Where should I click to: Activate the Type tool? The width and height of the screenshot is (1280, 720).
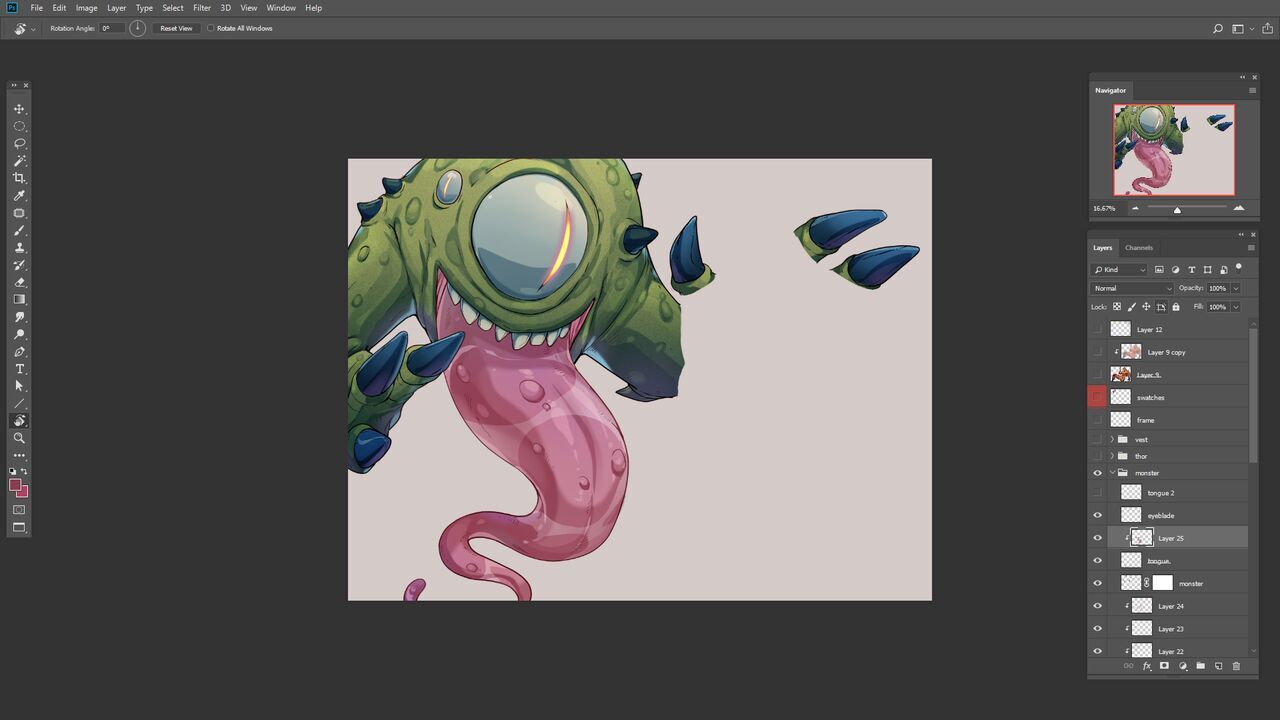[19, 369]
